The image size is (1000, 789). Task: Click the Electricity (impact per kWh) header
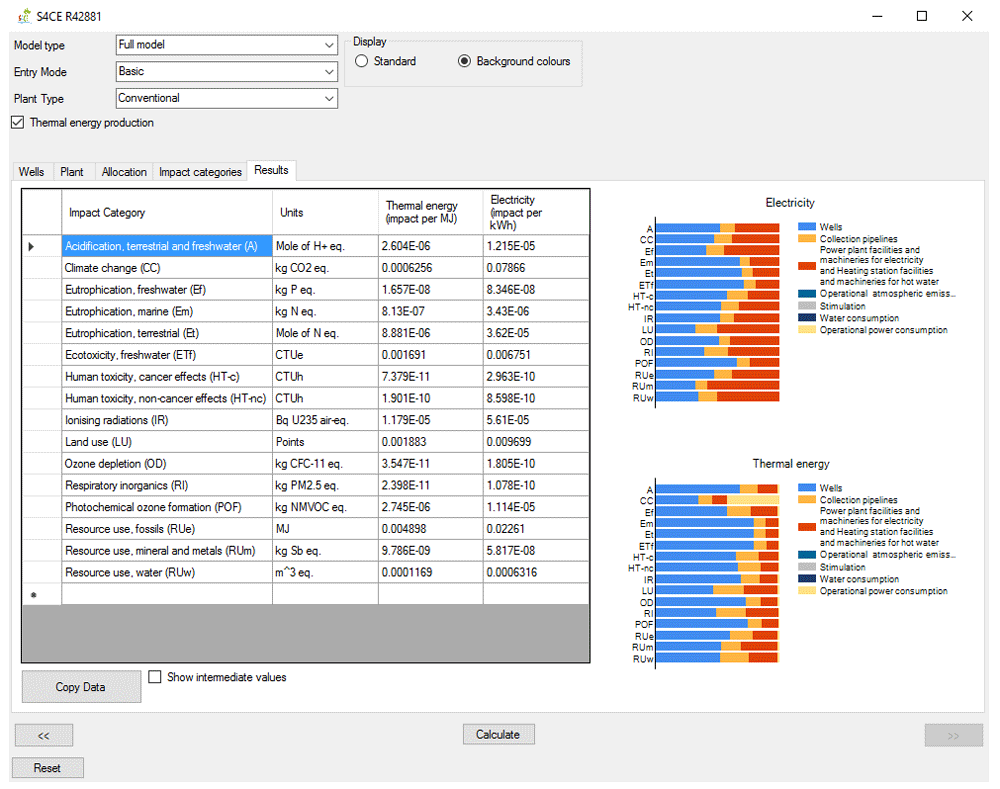536,212
